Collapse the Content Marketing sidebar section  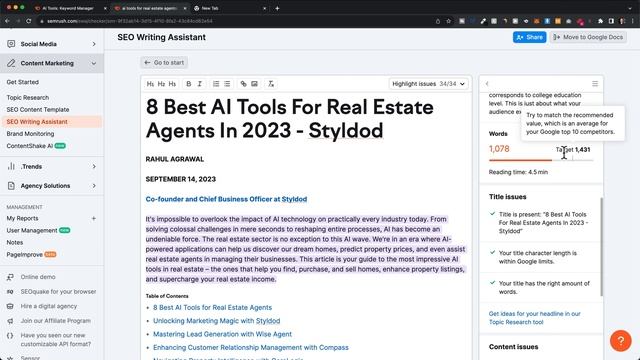tap(94, 64)
